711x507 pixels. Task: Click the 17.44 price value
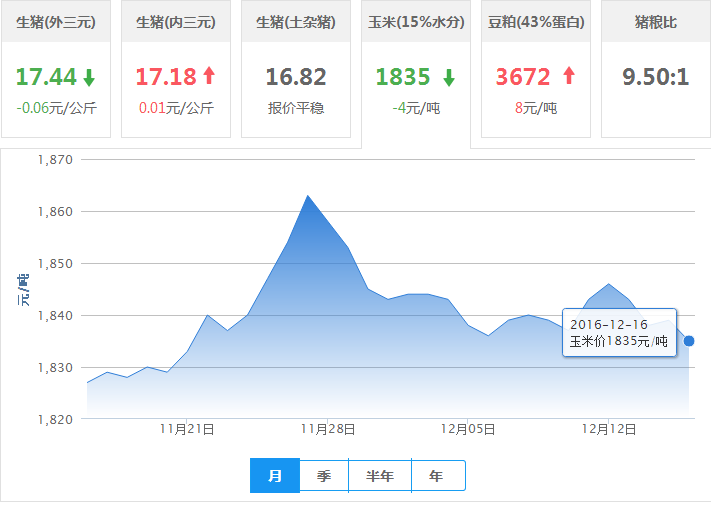pos(46,77)
